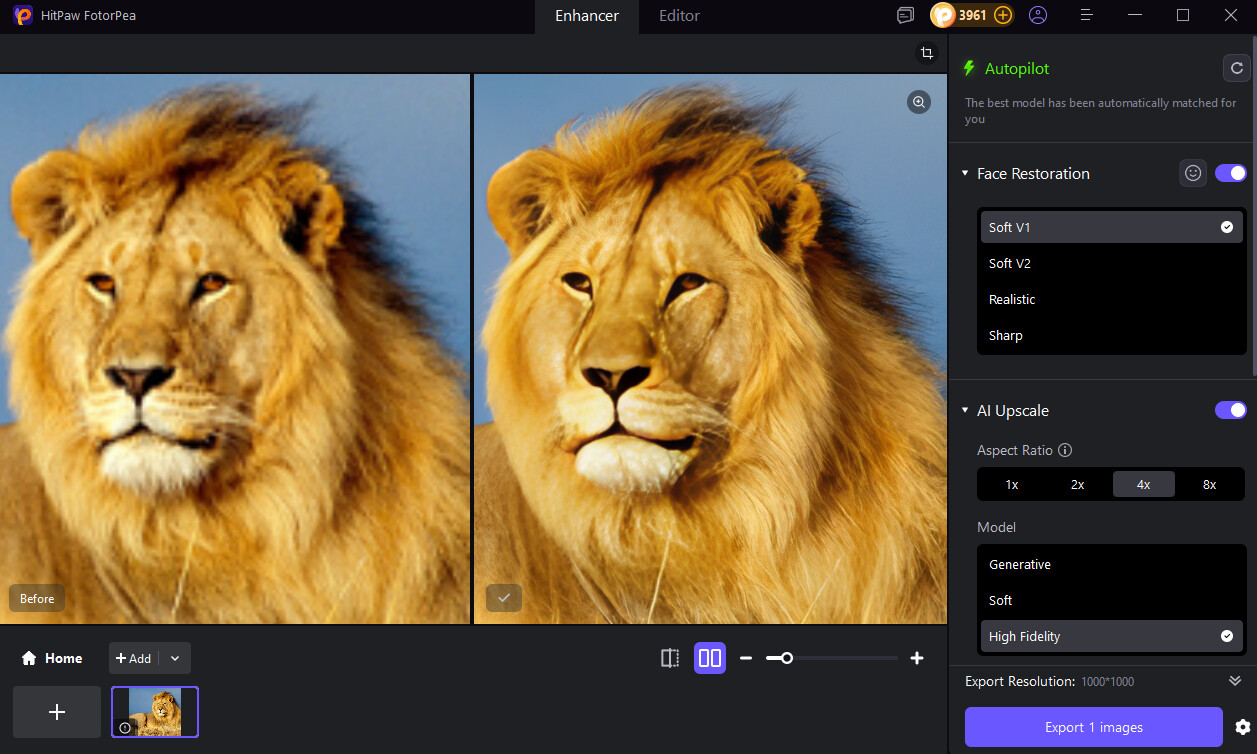The width and height of the screenshot is (1257, 754).
Task: Click the Export 1 images button
Action: [x=1093, y=727]
